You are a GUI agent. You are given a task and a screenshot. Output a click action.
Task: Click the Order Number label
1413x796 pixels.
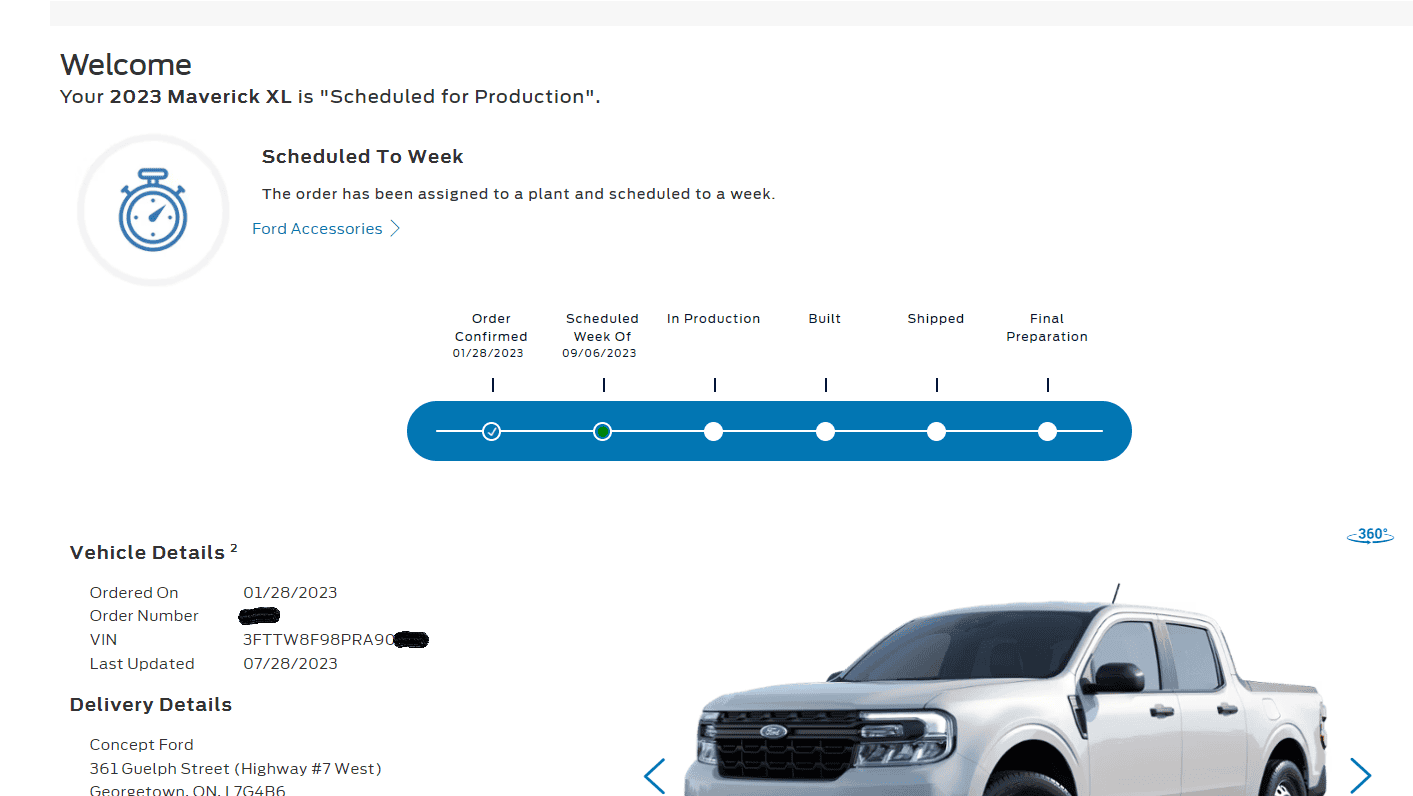click(144, 616)
